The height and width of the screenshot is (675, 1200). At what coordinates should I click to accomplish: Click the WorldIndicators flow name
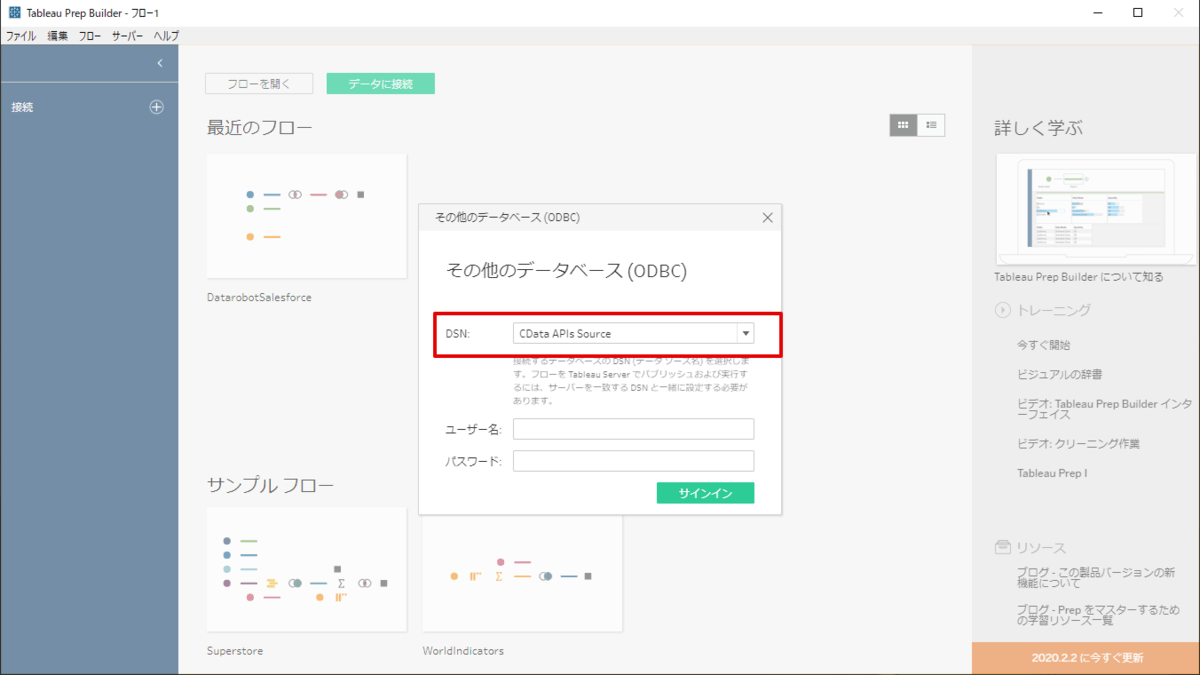[463, 651]
